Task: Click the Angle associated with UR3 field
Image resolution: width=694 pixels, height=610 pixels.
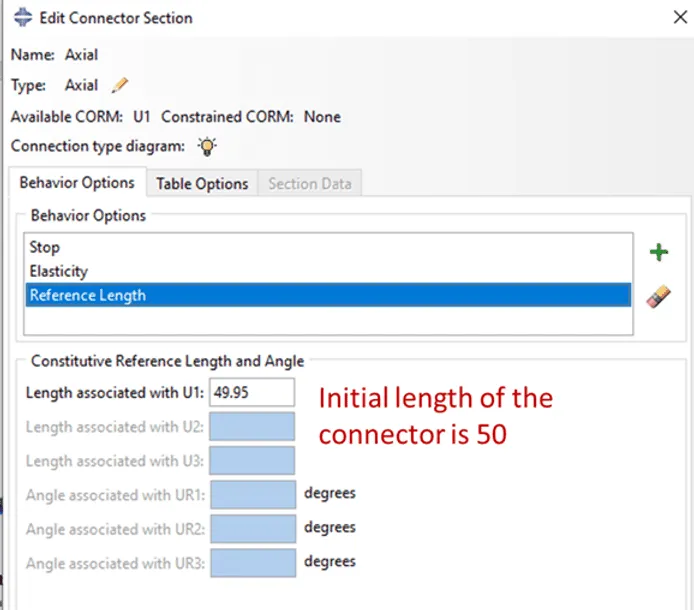Action: coord(253,563)
